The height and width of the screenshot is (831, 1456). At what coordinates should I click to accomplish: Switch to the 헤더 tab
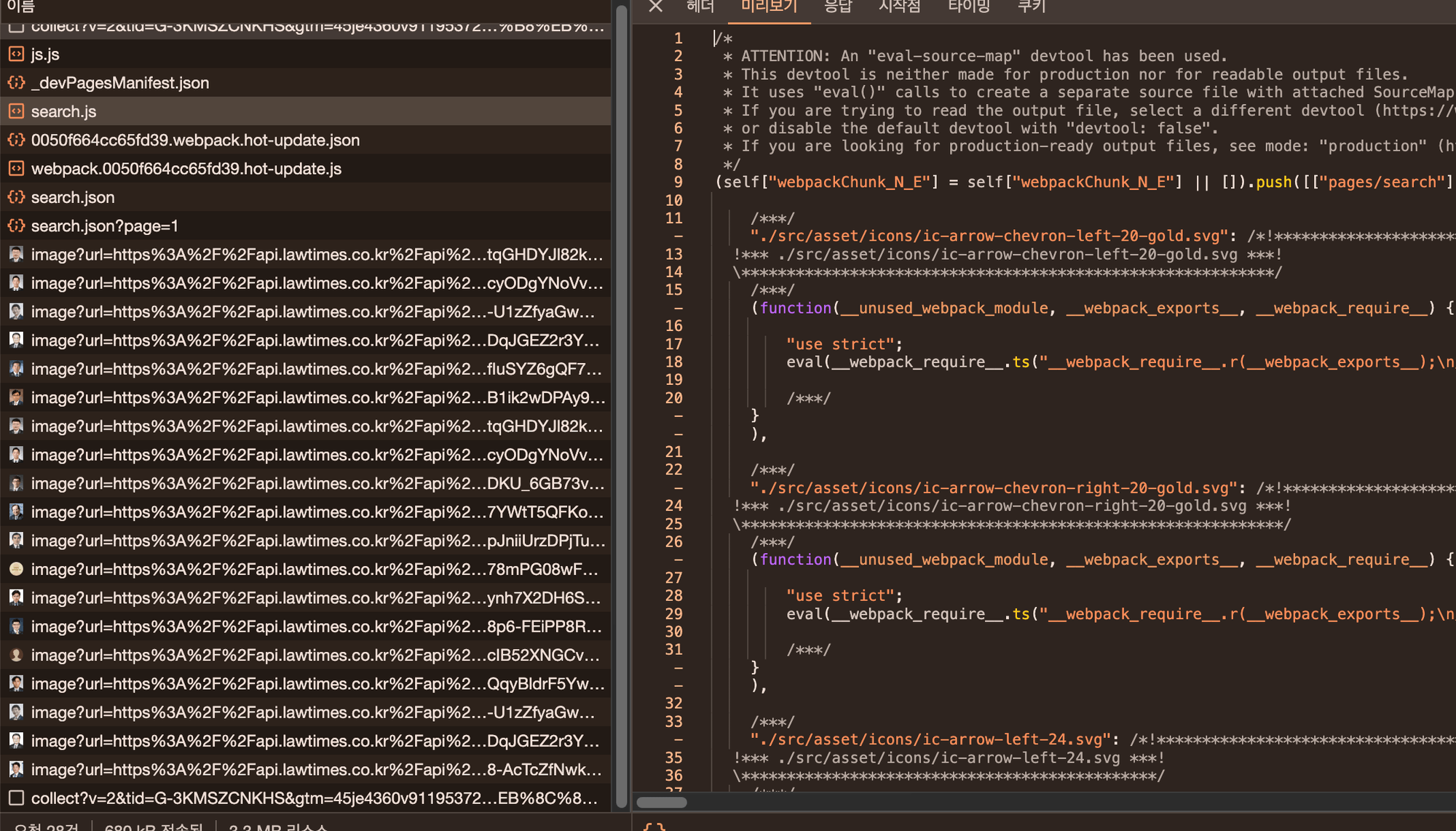[700, 7]
